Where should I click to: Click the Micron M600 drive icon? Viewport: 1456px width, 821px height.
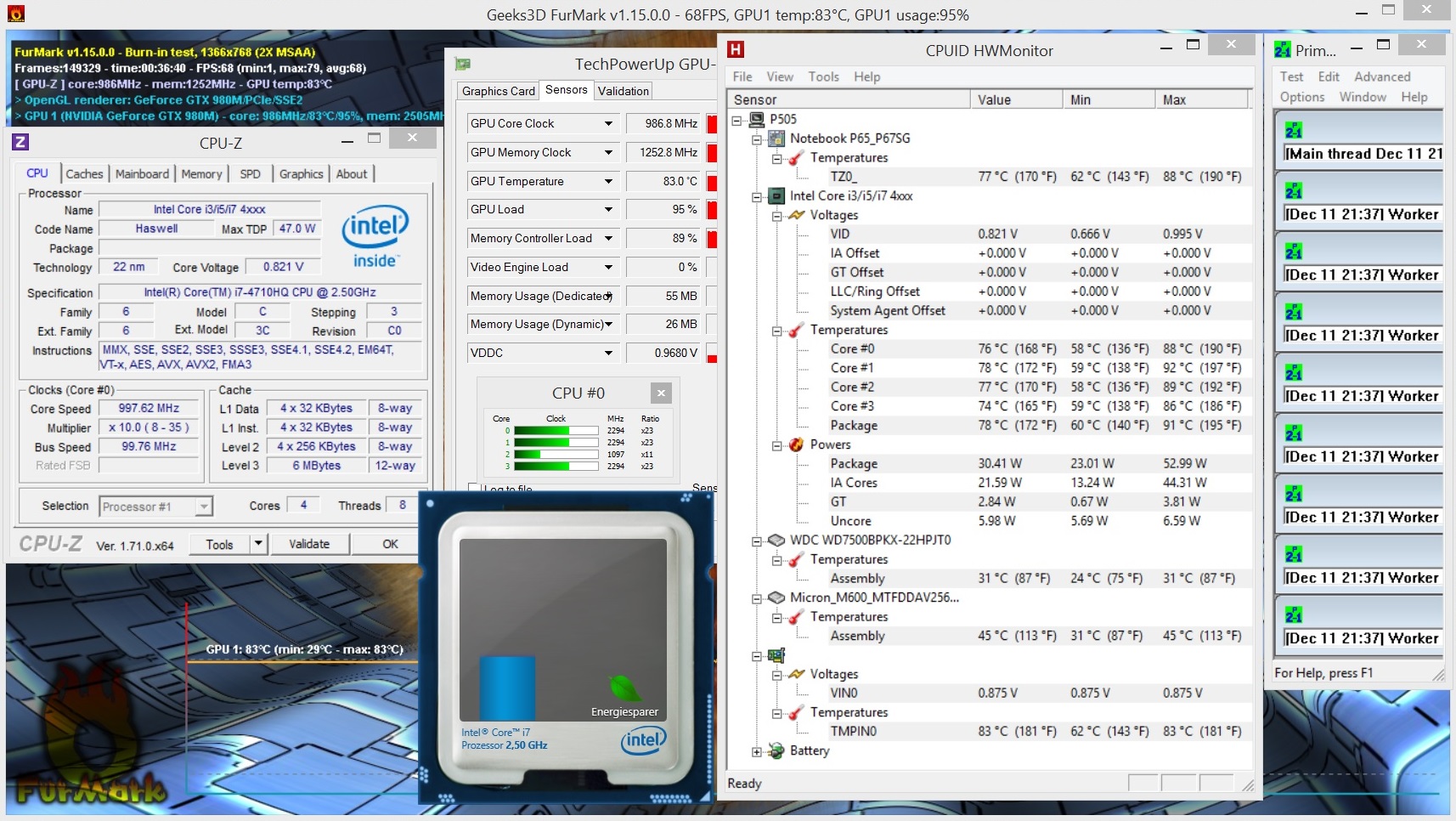776,597
